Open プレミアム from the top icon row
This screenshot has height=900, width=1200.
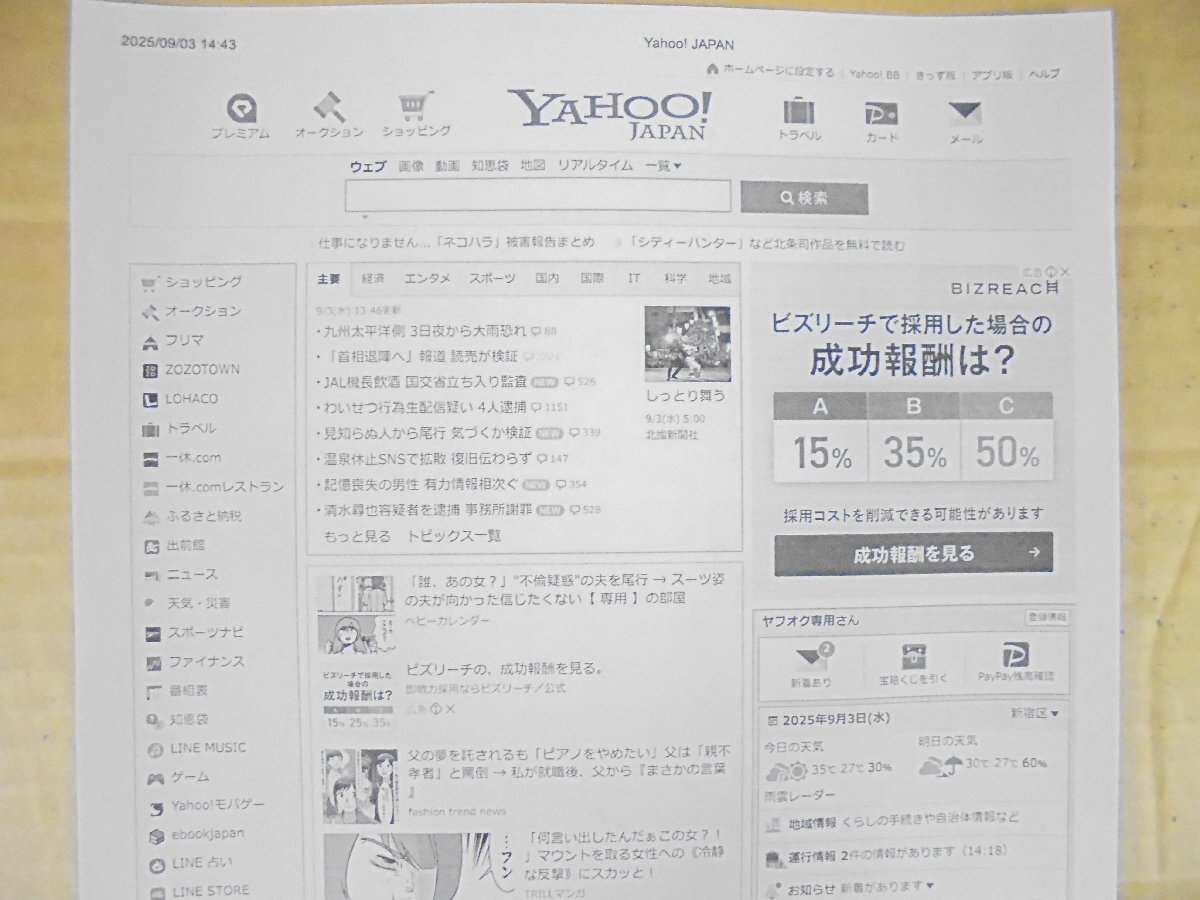point(239,110)
